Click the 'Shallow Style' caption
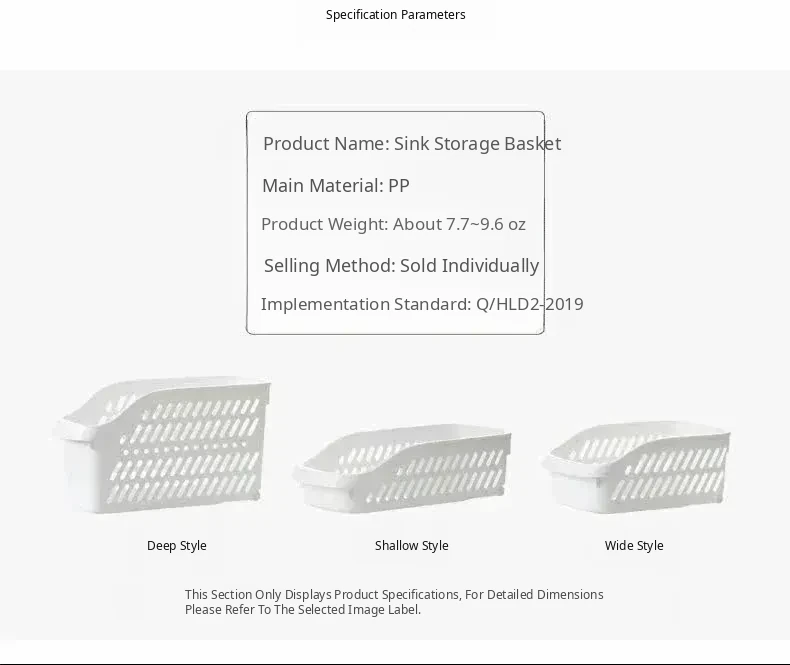Viewport: 790px width, 665px height. coord(411,546)
